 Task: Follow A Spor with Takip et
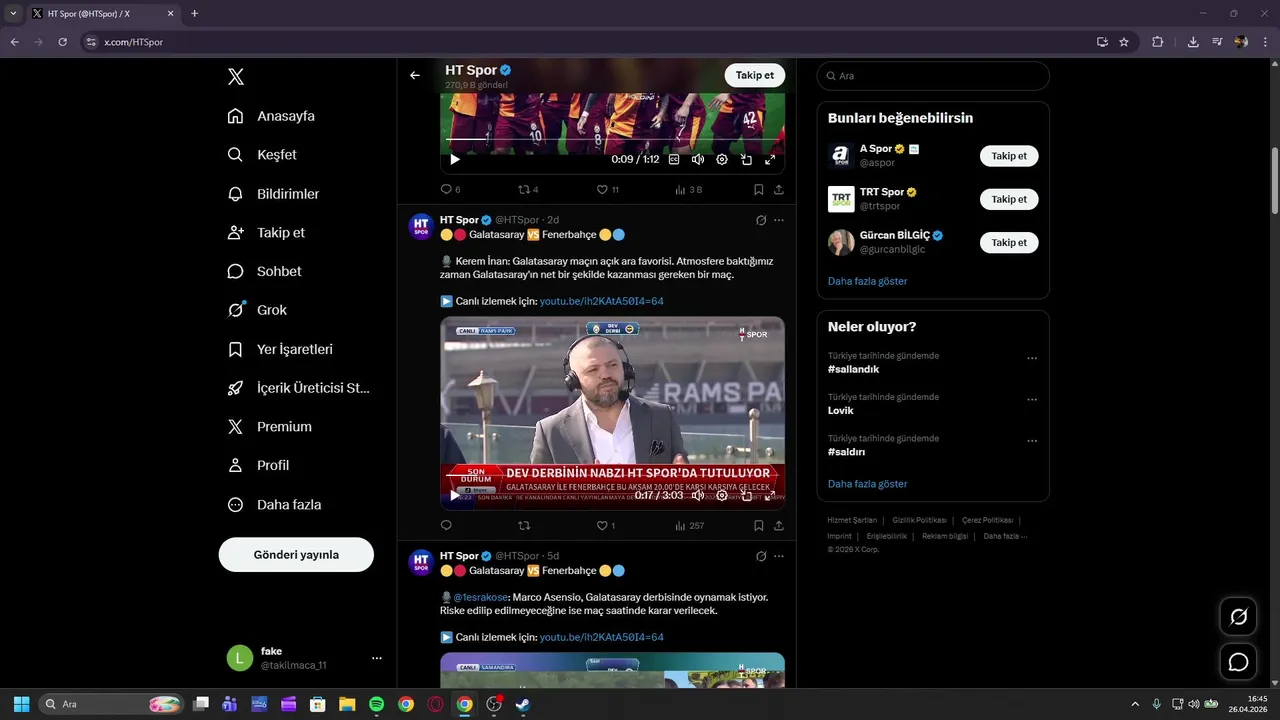(1009, 156)
